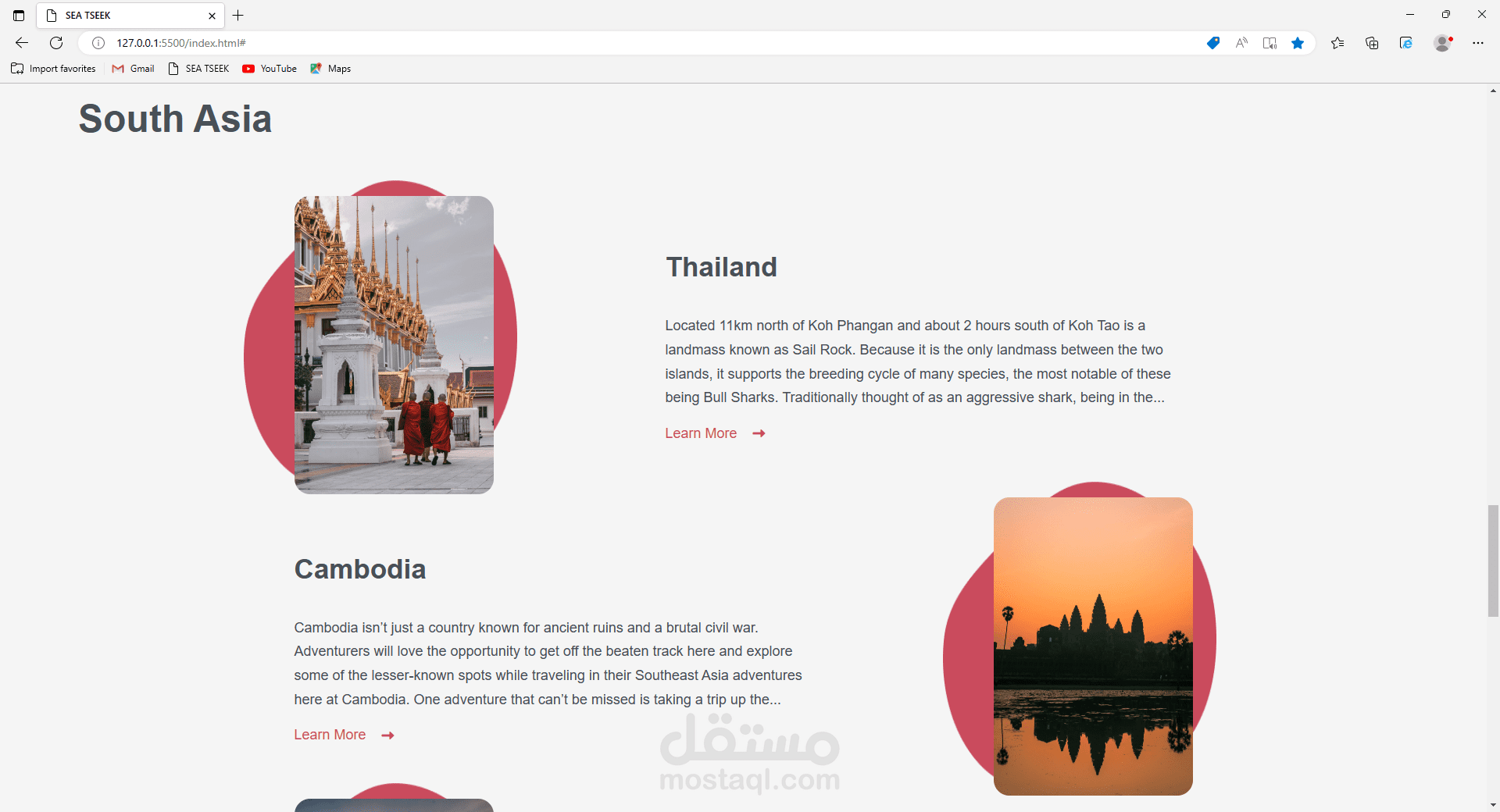The image size is (1500, 812).
Task: Open the Collections panel
Action: [x=1372, y=43]
